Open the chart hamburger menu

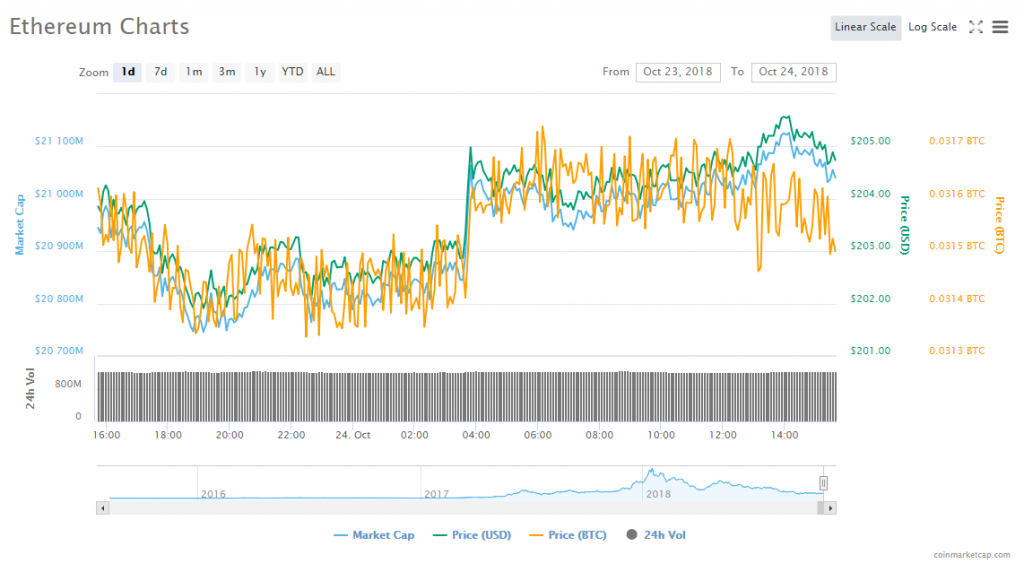[1000, 27]
